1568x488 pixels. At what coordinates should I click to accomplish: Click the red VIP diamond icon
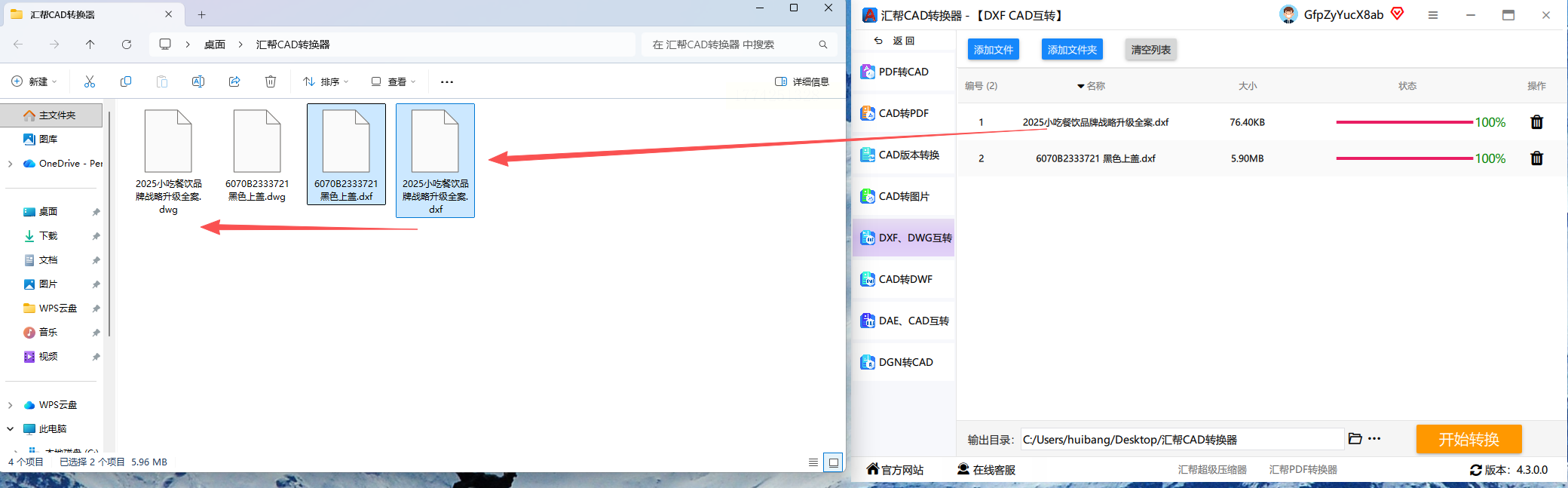(x=1397, y=14)
